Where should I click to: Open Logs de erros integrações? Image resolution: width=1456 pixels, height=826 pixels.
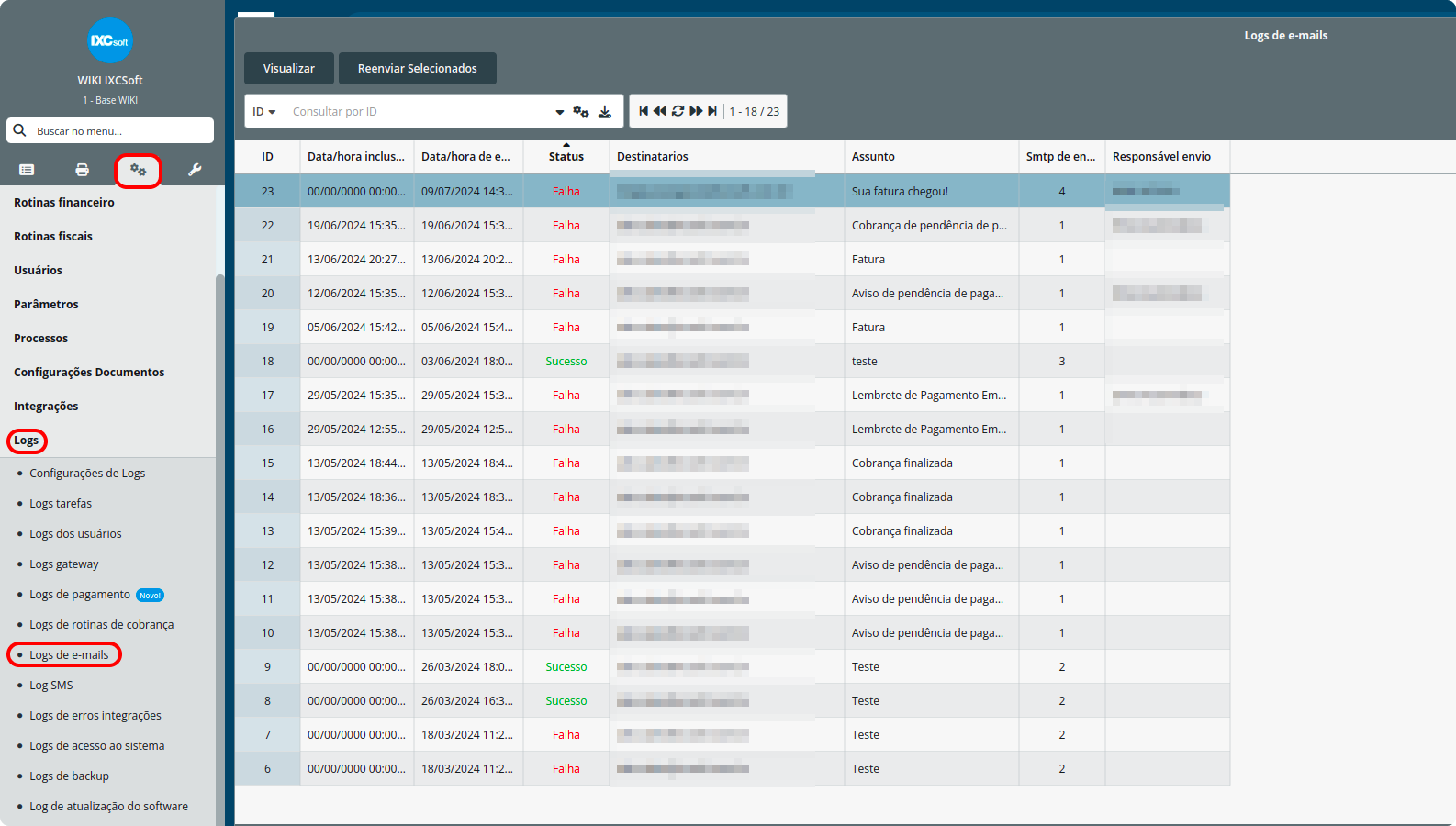tap(95, 716)
